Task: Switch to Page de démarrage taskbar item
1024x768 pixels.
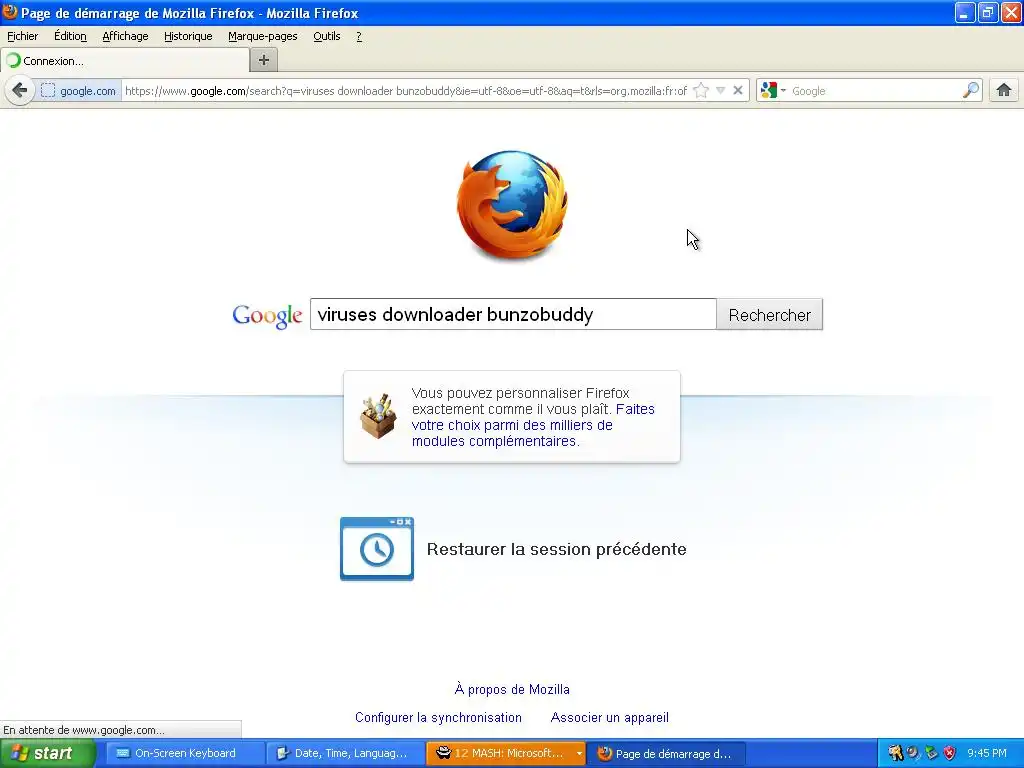Action: 666,753
